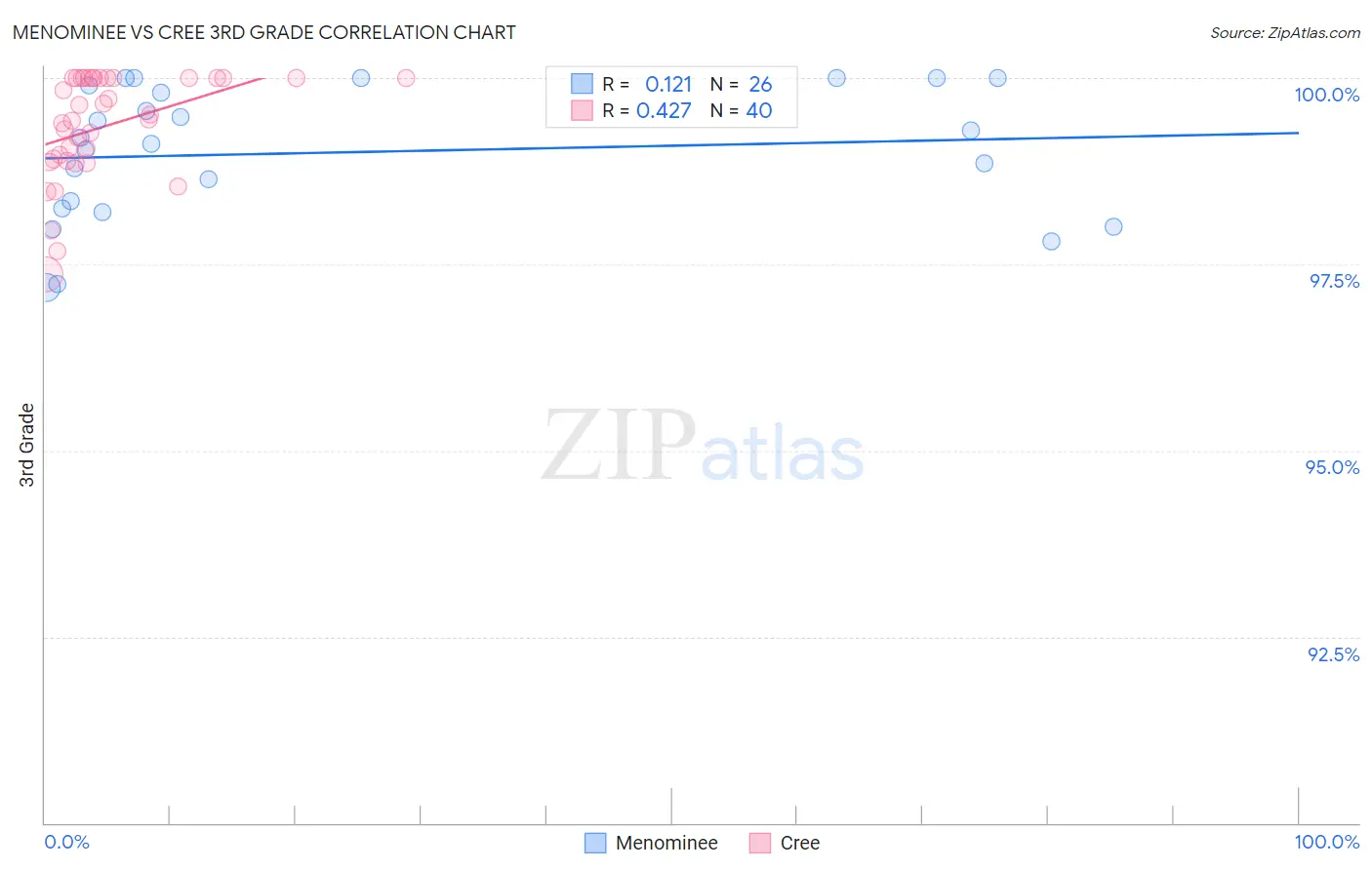This screenshot has width=1372, height=870.
Task: Click the pink Cree legend swatch at bottom
Action: (x=760, y=843)
